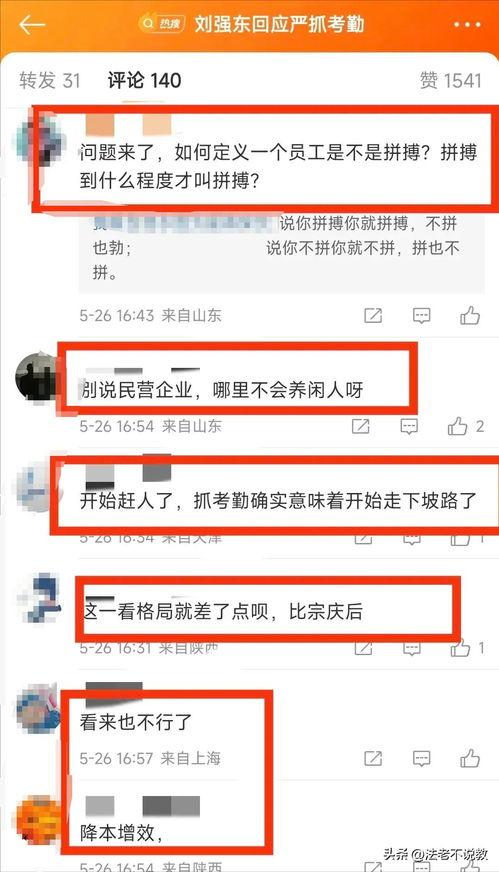
Task: Open the 赞 1541 likes tab
Action: coord(451,81)
